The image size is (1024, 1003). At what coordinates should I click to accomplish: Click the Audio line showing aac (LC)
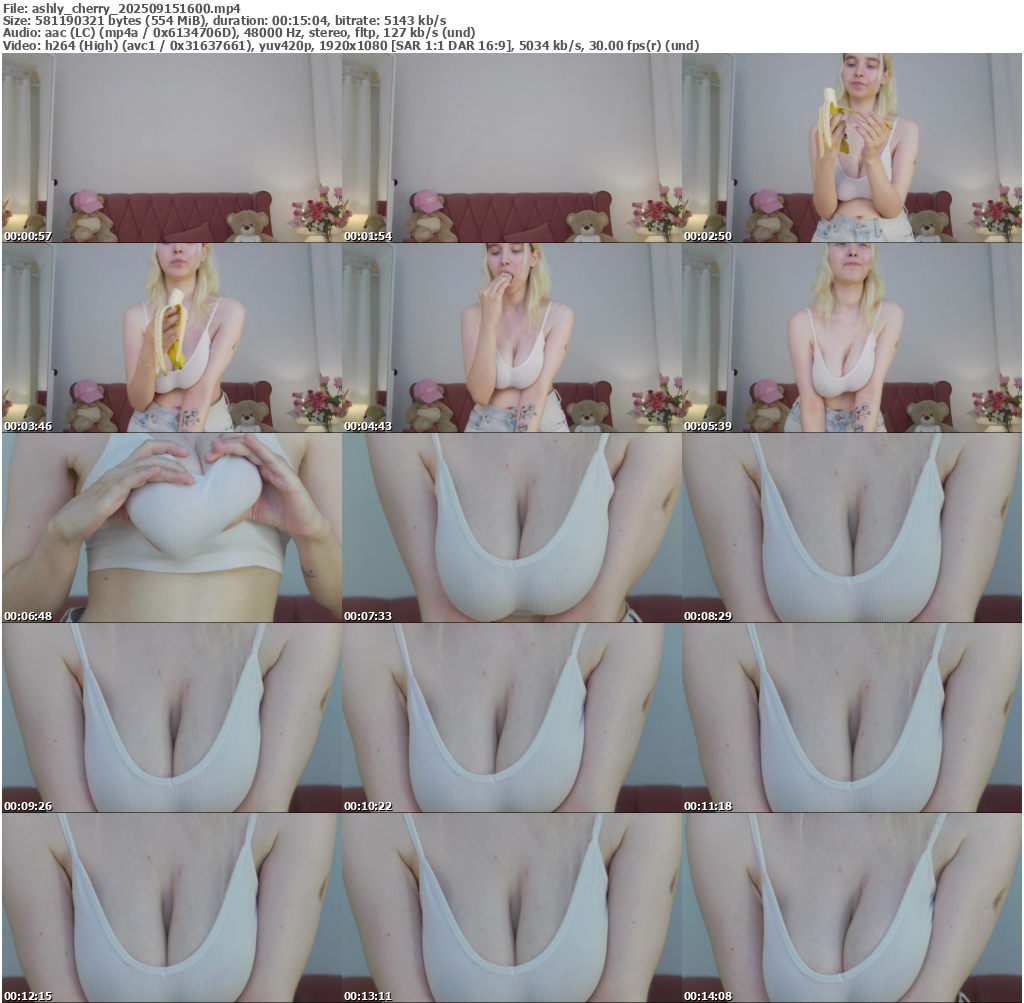click(x=239, y=33)
